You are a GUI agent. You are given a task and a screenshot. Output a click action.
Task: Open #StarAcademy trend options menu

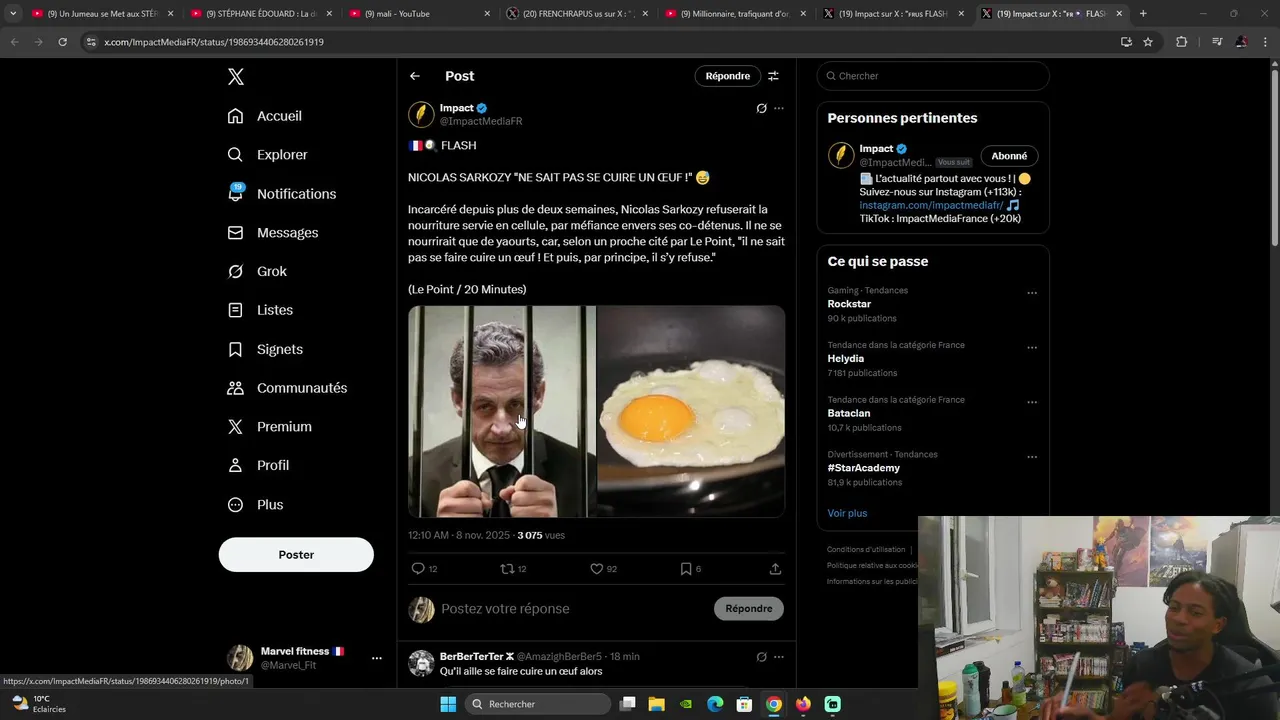pos(1032,457)
